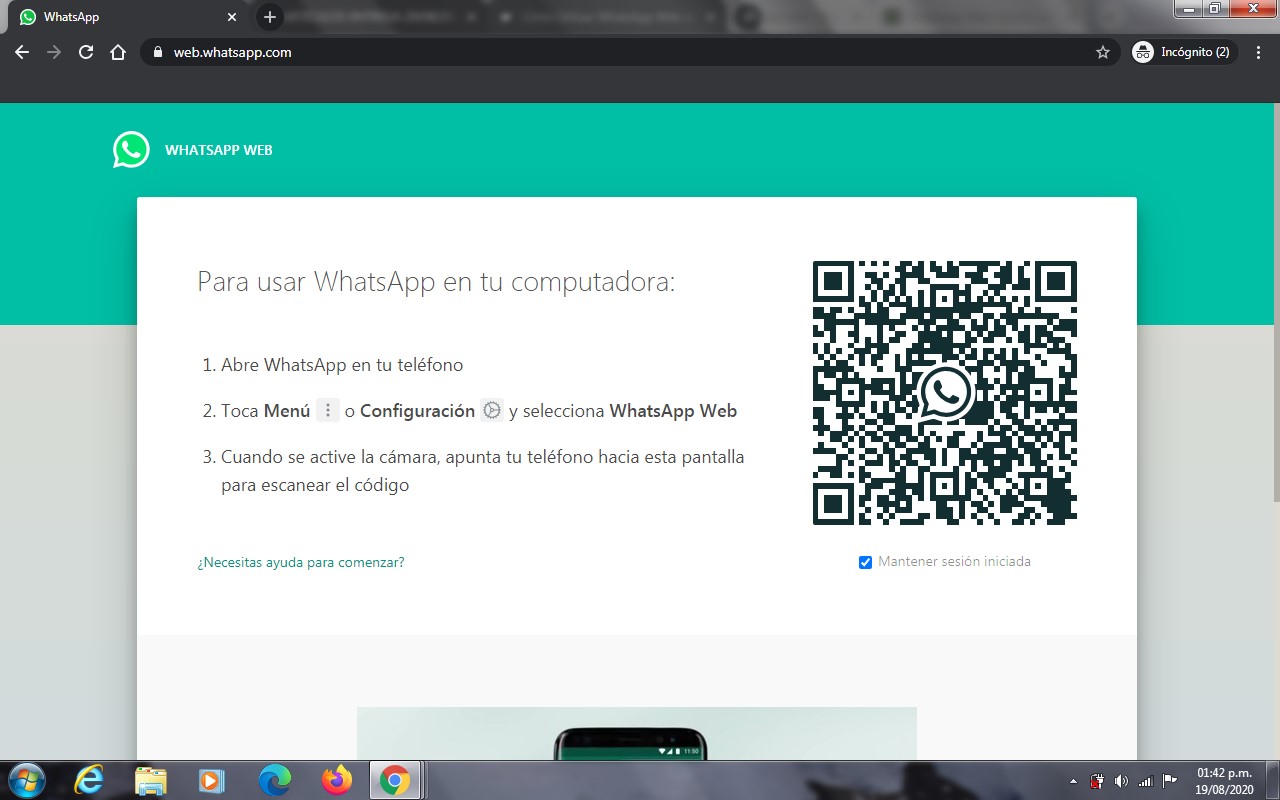The height and width of the screenshot is (800, 1280).
Task: Open Windows Explorer folder from taskbar
Action: point(150,780)
